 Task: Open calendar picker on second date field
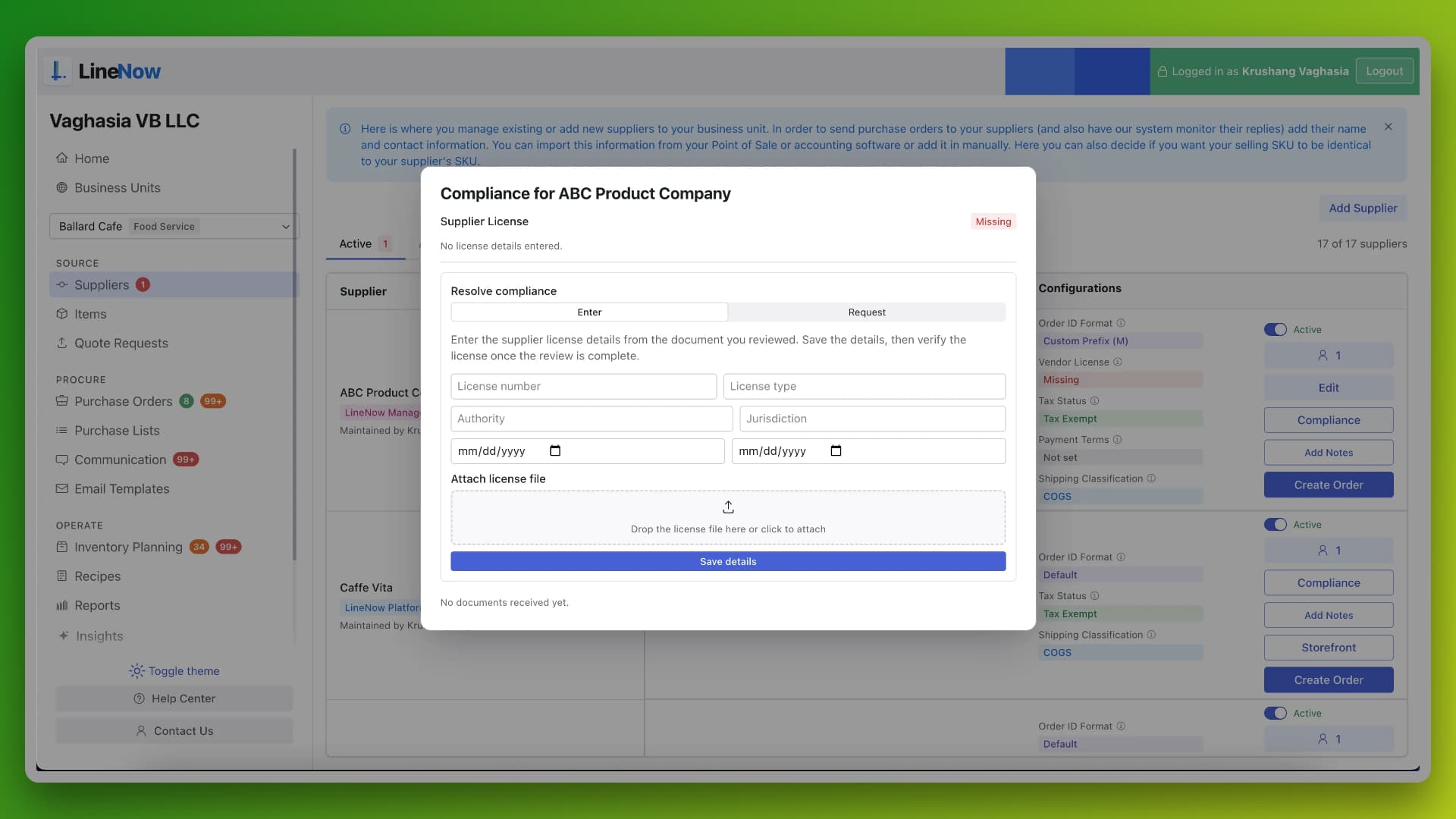point(836,451)
